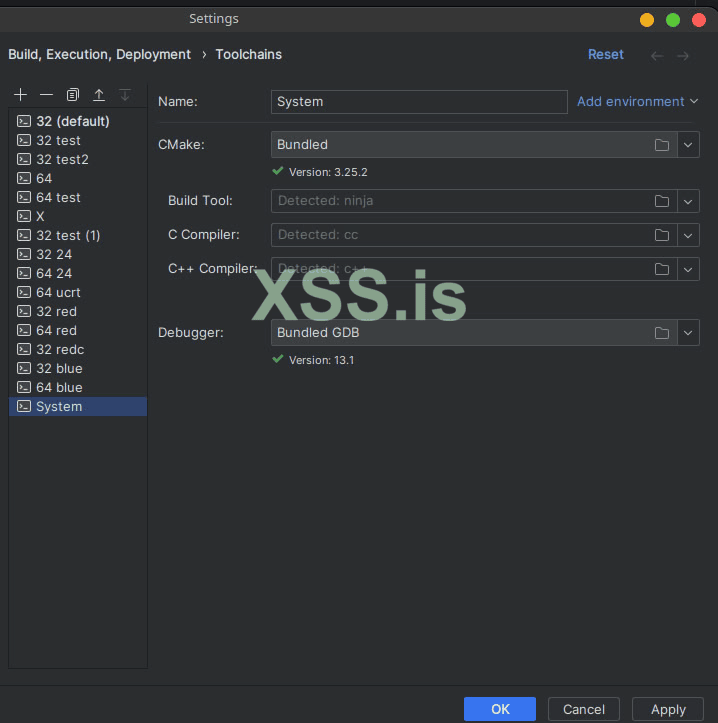Click the Cancel button
The height and width of the screenshot is (723, 718).
click(584, 709)
